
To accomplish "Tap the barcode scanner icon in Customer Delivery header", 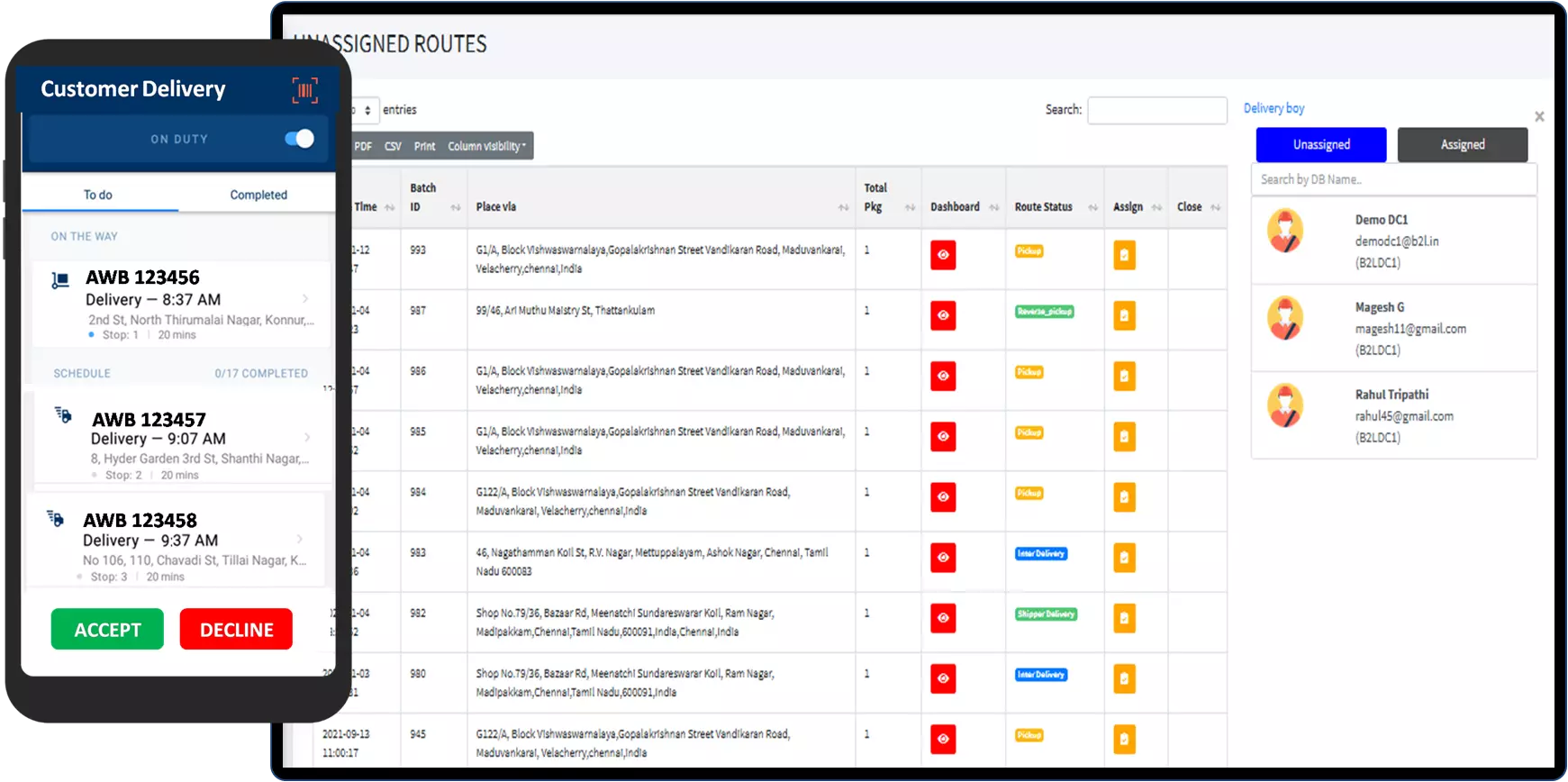I will 304,90.
